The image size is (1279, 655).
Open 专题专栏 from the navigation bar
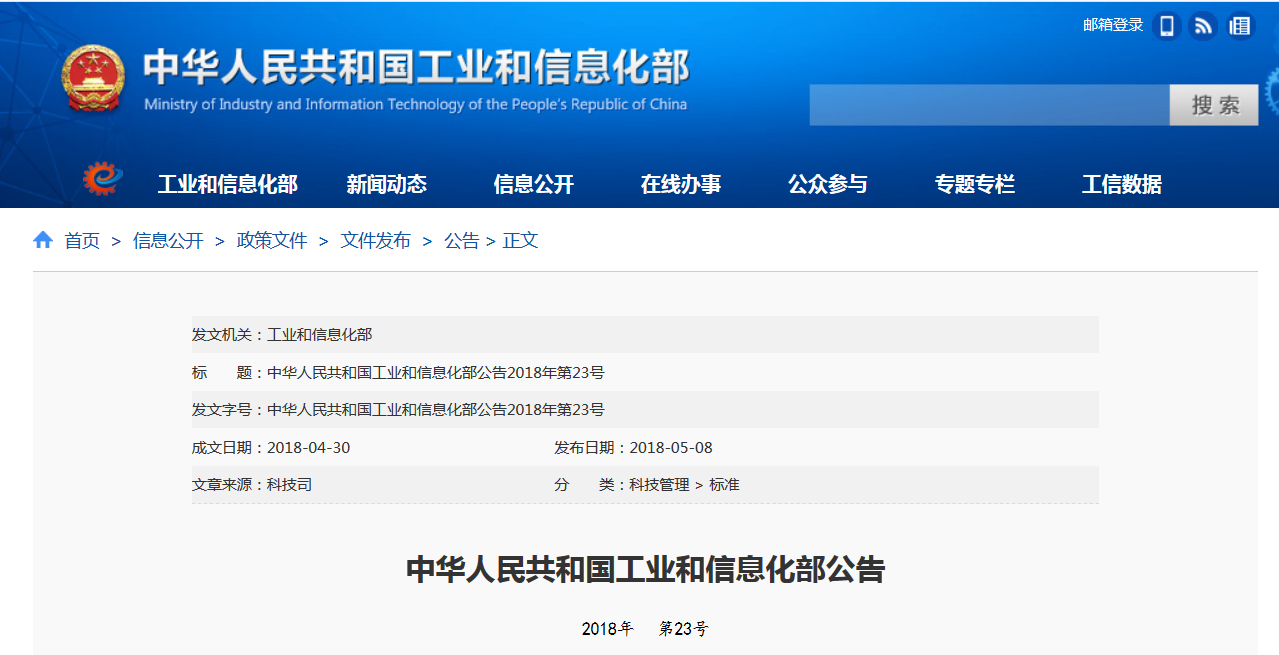(x=974, y=184)
